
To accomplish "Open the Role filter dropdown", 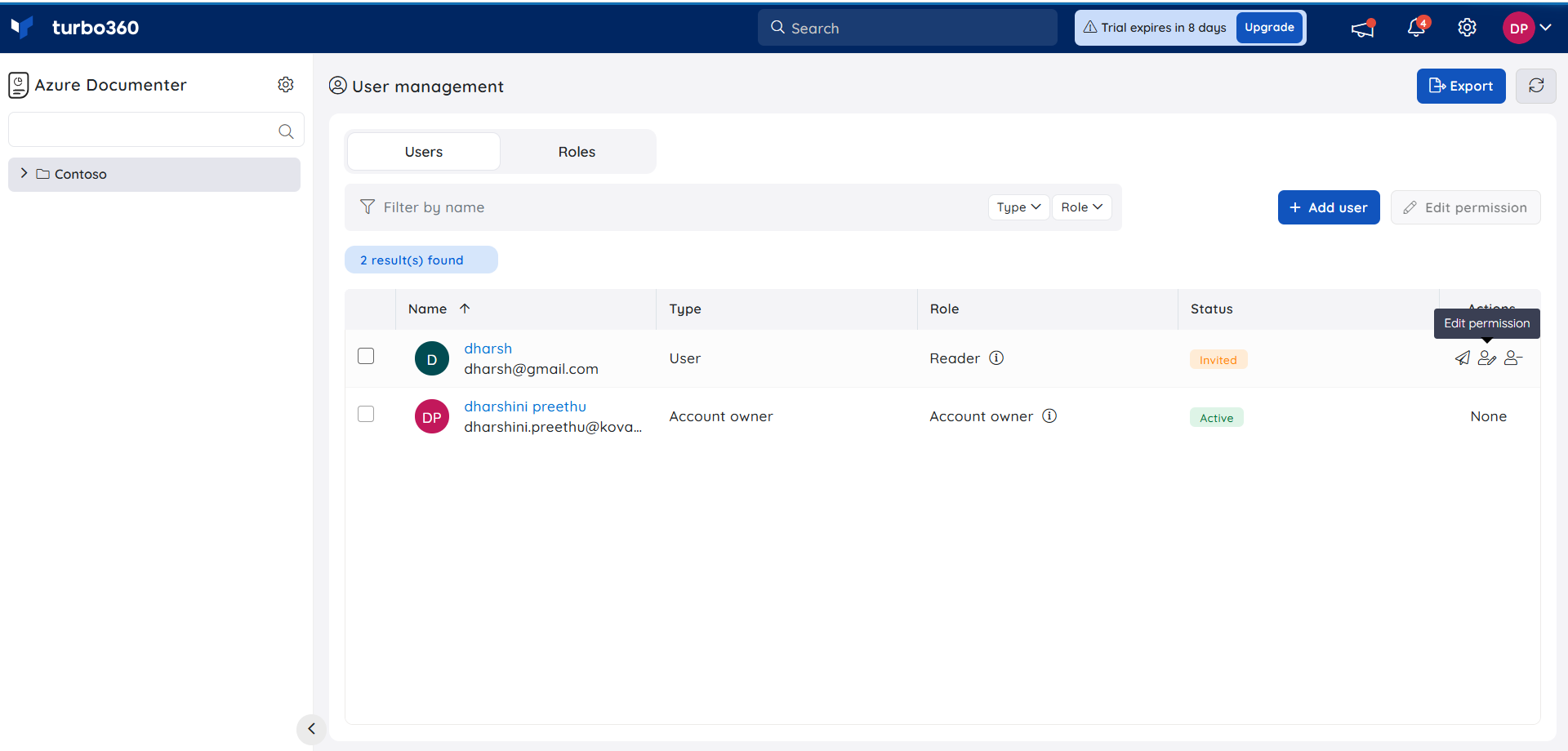I will (x=1081, y=207).
